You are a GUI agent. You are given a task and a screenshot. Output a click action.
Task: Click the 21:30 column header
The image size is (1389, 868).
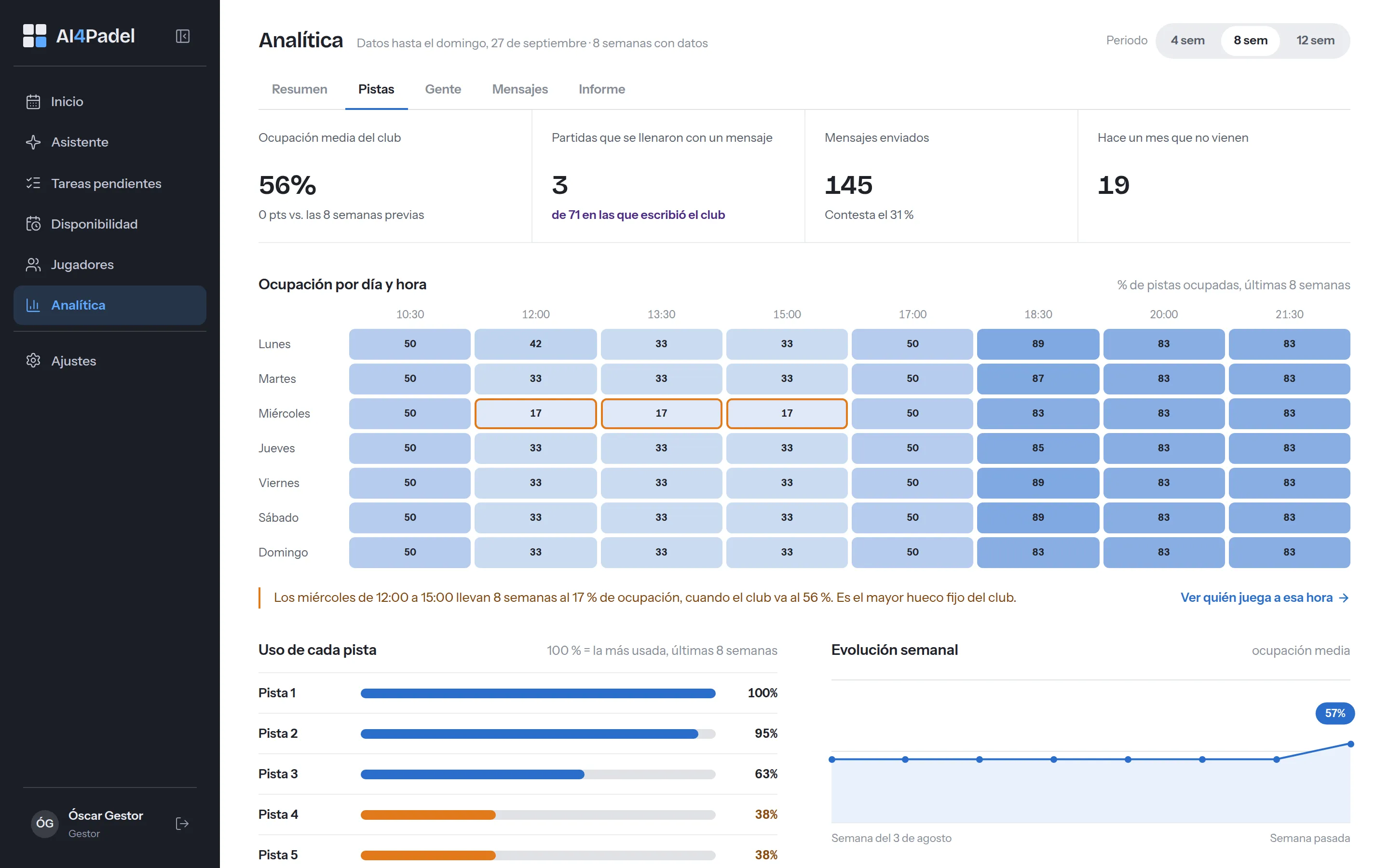[x=1289, y=314]
